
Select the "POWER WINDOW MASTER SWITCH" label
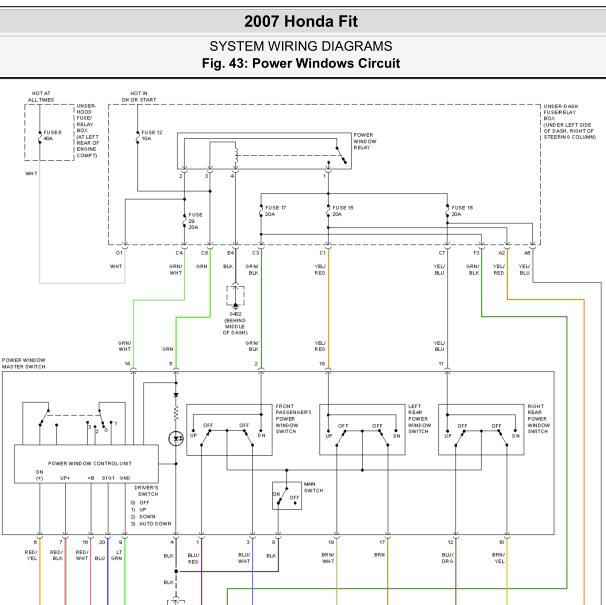pos(24,363)
